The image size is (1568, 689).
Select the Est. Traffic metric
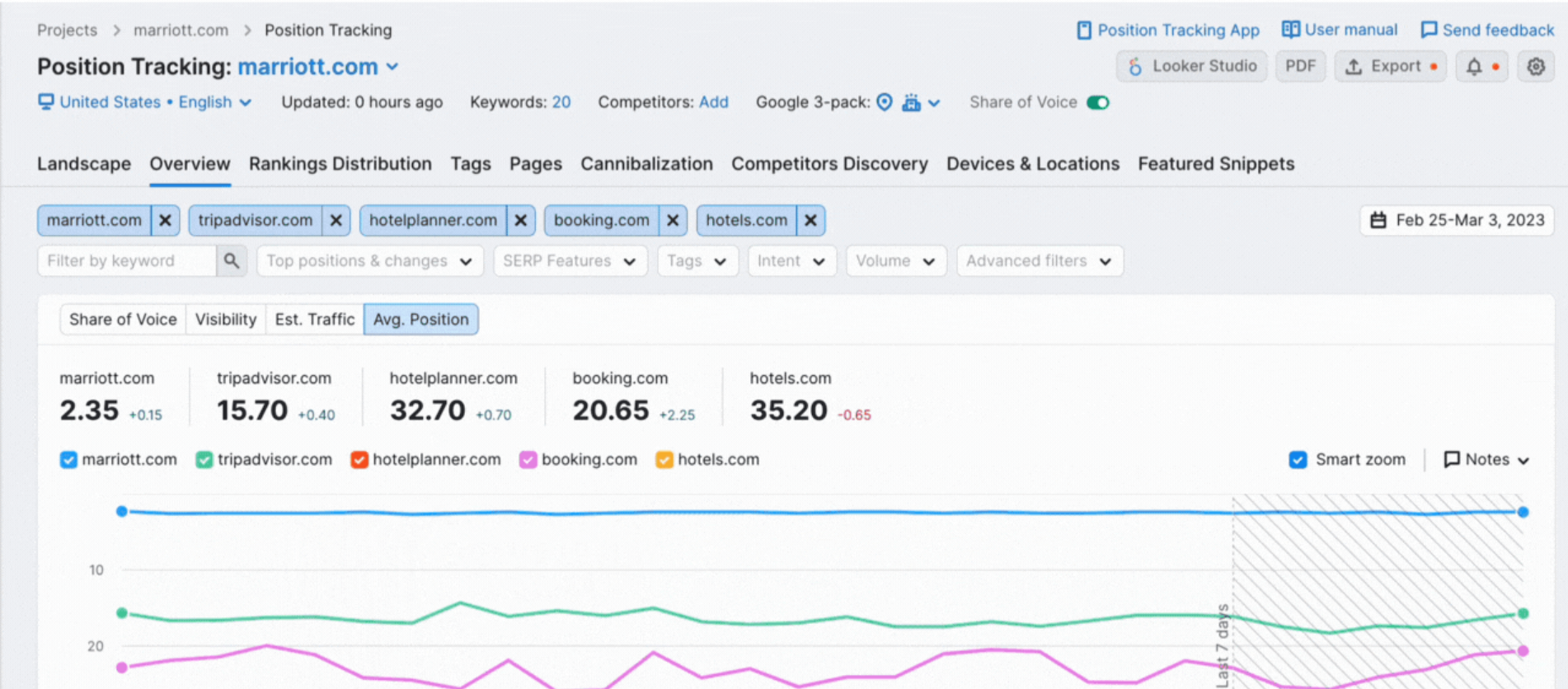[x=315, y=320]
